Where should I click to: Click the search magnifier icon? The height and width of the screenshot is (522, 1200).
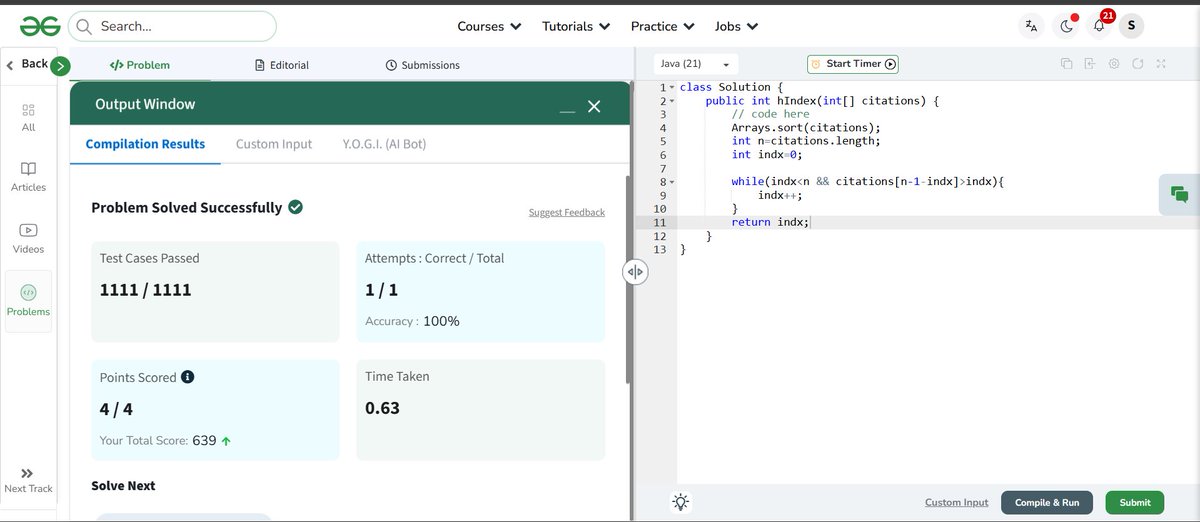pos(84,26)
